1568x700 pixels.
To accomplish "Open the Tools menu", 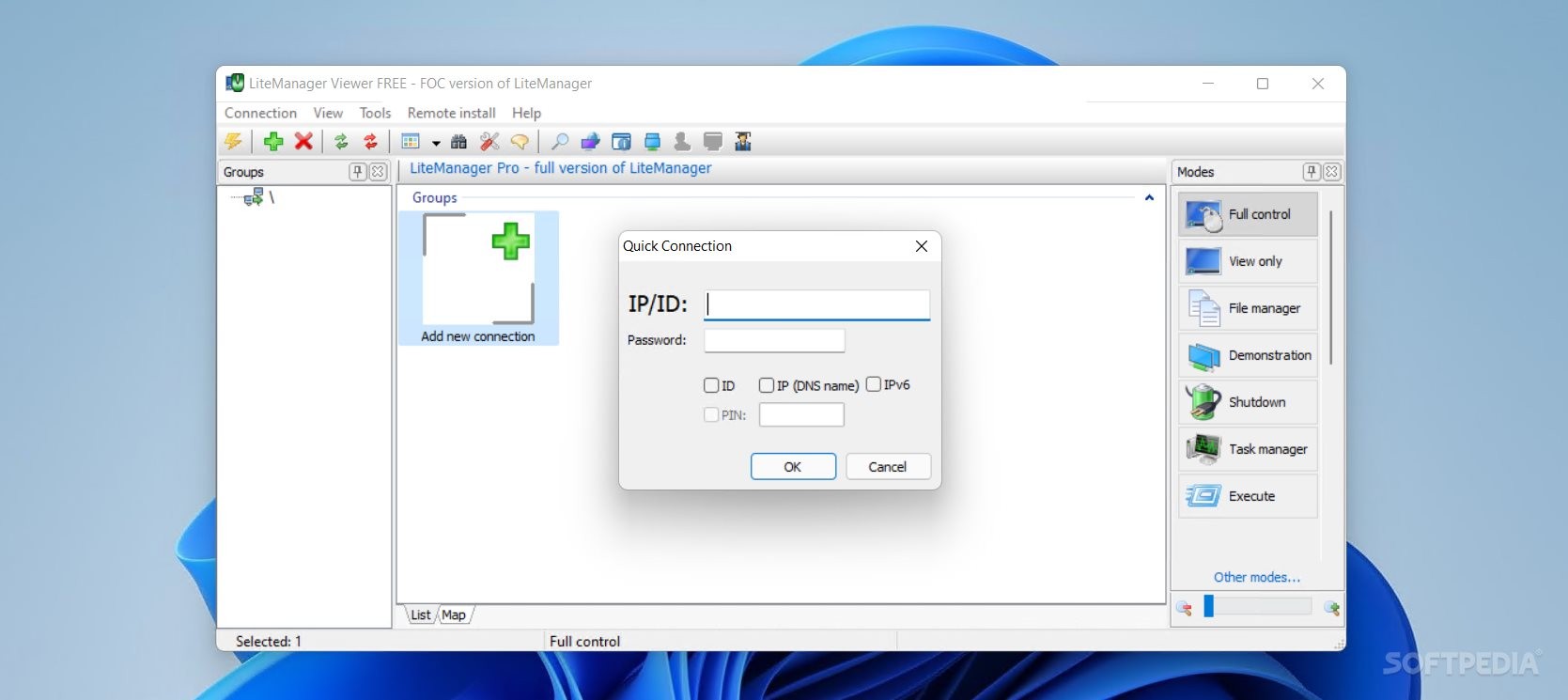I will (375, 113).
